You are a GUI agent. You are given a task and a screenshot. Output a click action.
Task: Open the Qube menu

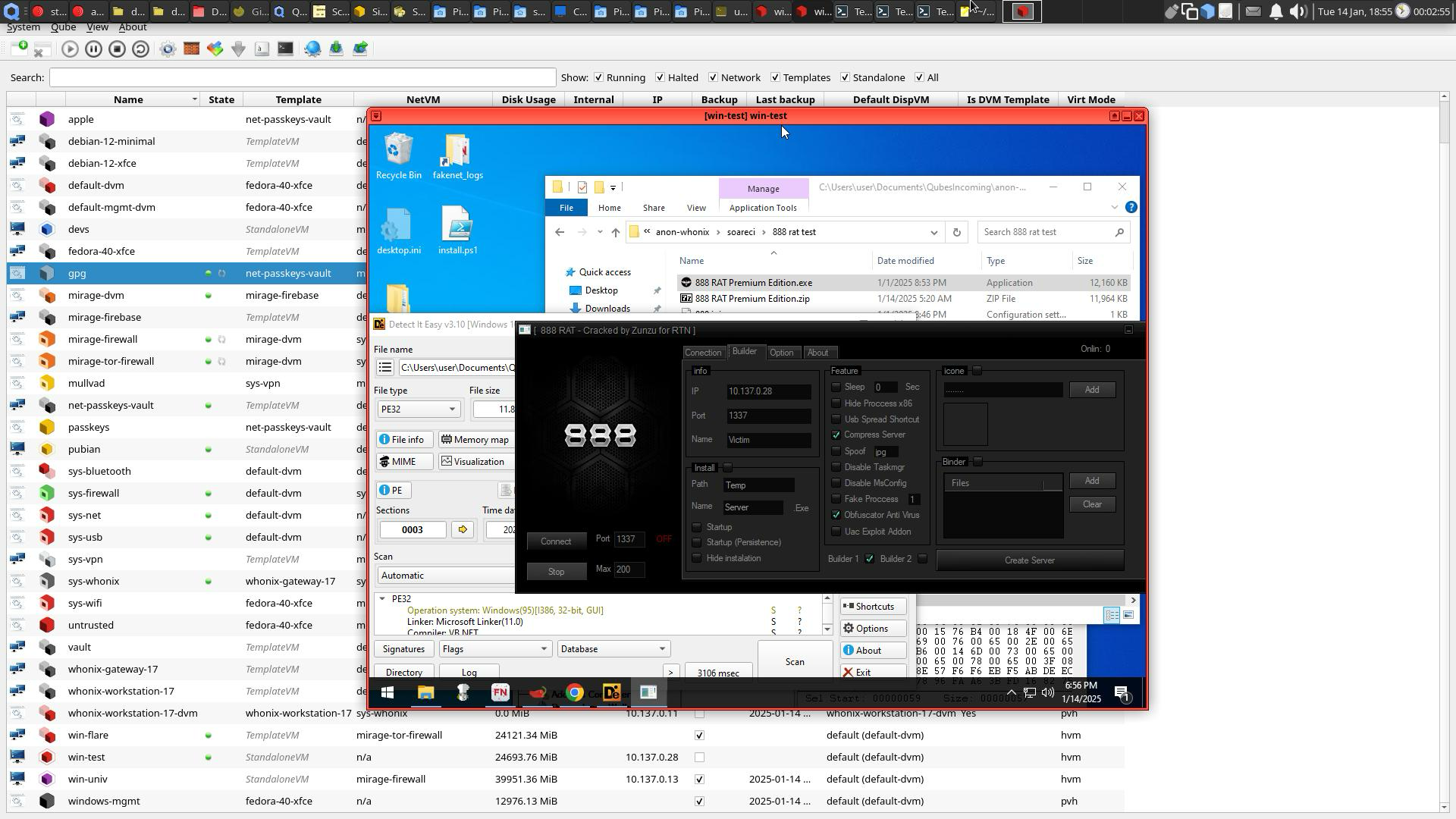point(63,27)
